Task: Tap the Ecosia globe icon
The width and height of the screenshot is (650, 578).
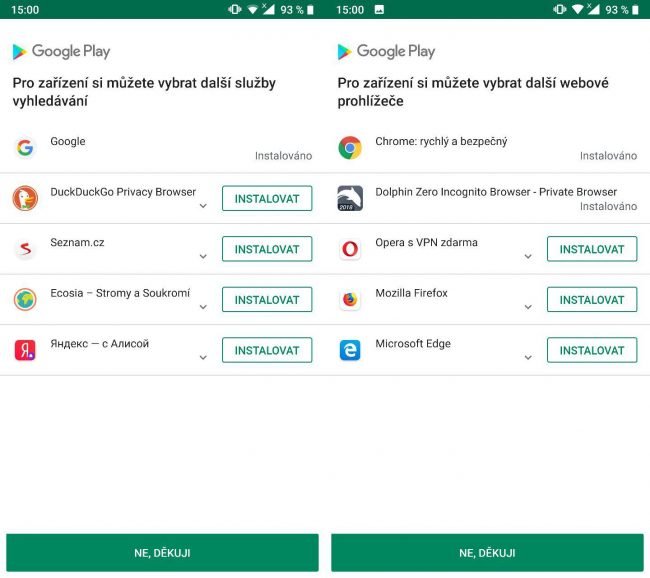Action: tap(25, 299)
